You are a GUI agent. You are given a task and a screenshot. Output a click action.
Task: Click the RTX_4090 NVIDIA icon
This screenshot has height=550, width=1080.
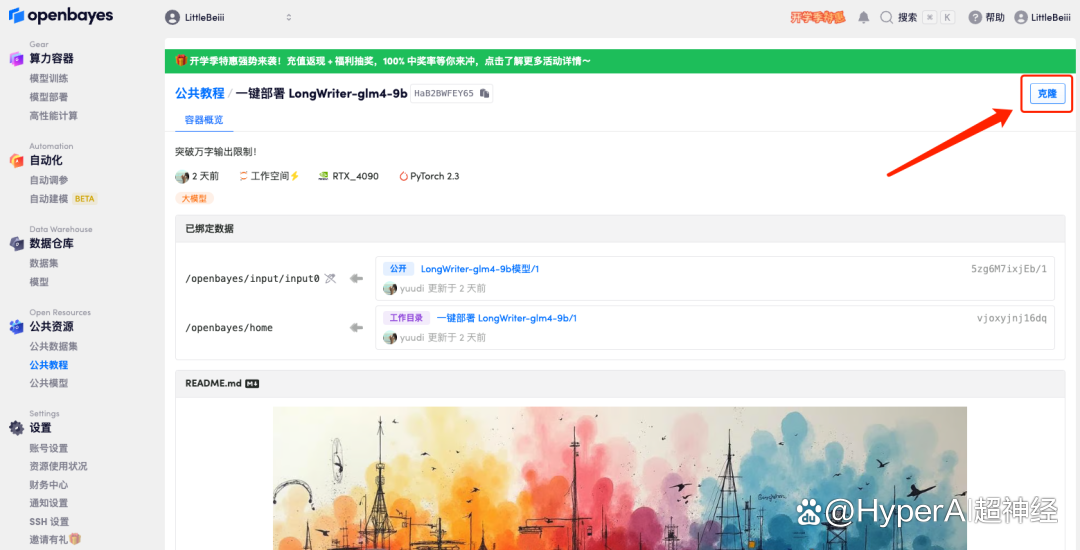[x=323, y=176]
